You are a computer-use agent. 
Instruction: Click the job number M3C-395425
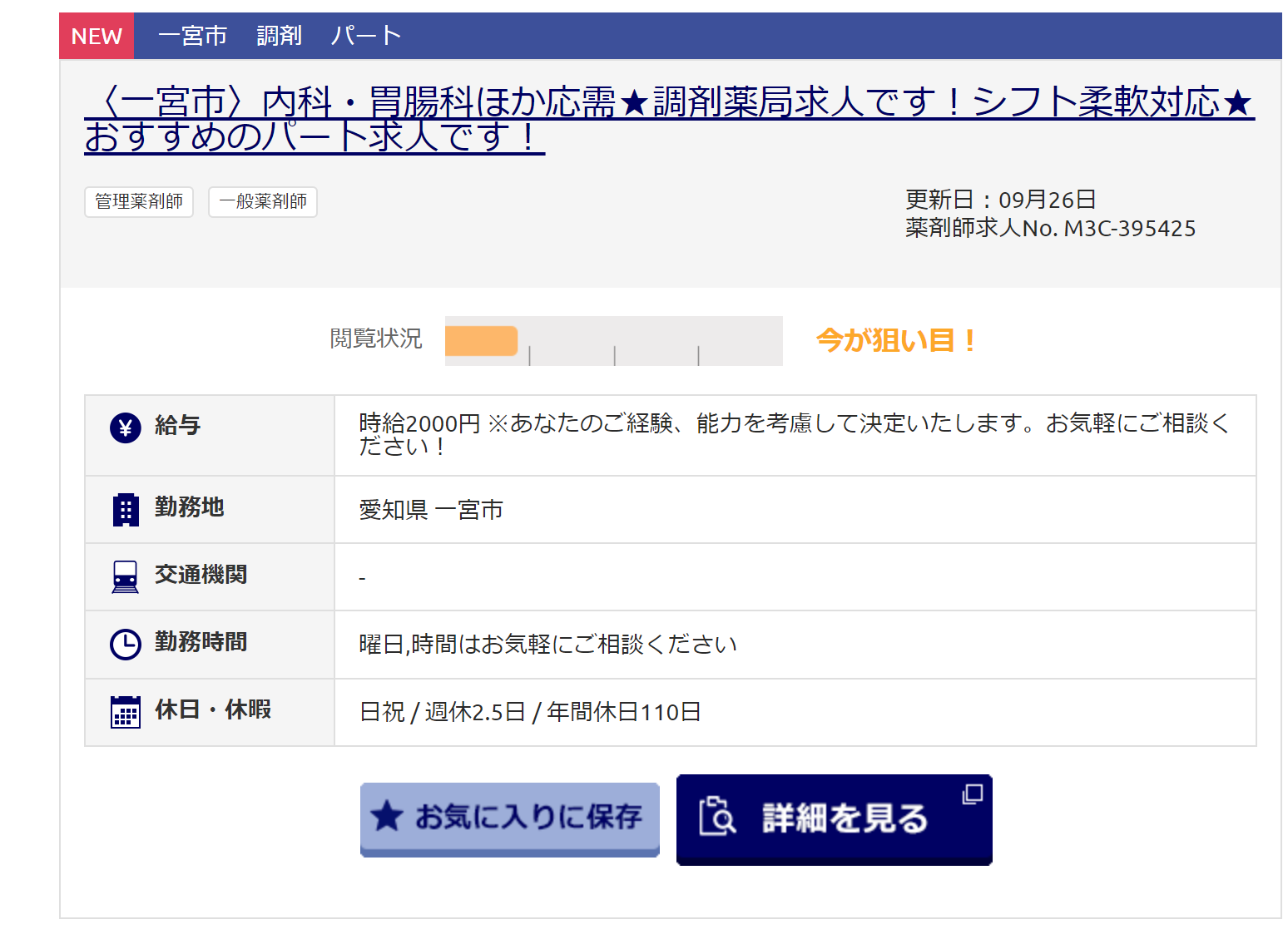click(1130, 229)
